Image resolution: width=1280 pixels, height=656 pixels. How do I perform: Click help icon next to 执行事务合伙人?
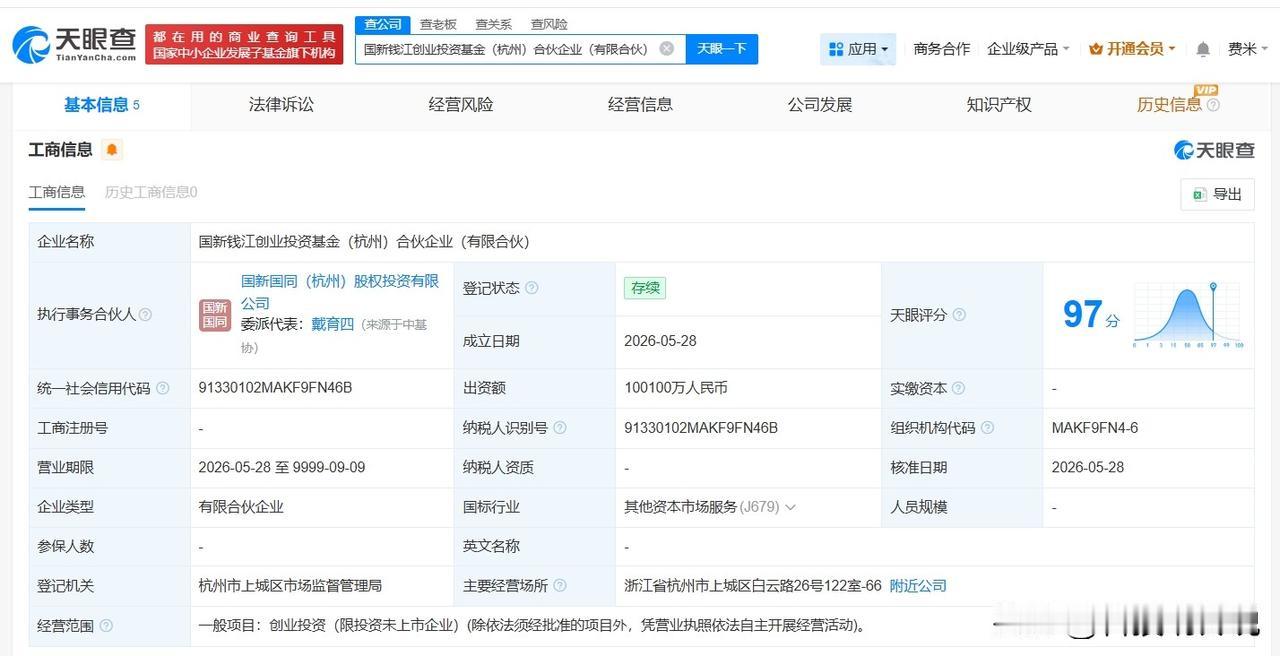click(x=145, y=315)
